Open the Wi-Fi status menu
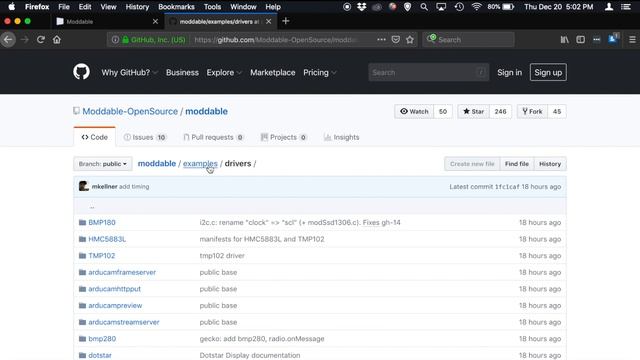640x360 pixels. tap(476, 7)
